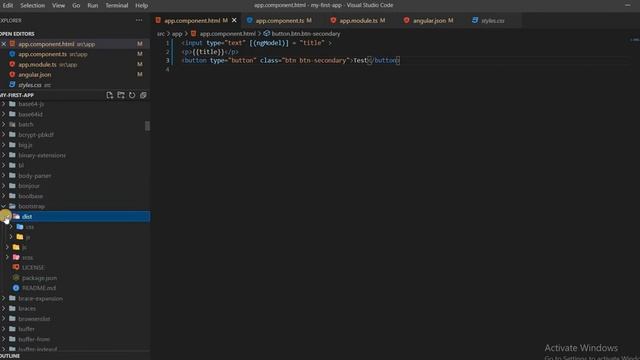Screen dimensions: 640x360
Task: Open the Terminal menu
Action: coord(117,5)
